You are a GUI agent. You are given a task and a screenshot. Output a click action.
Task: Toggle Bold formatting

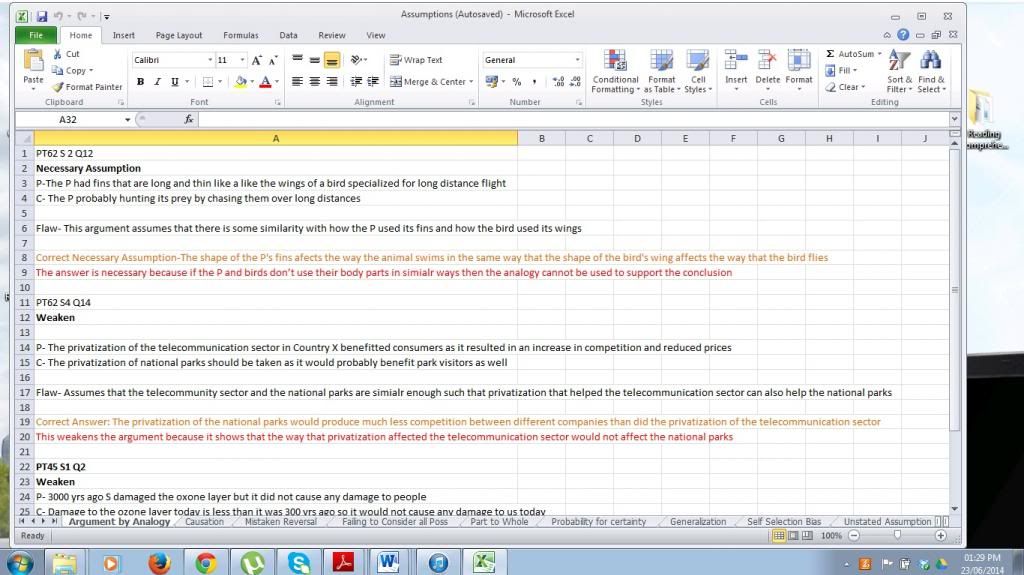[x=140, y=82]
